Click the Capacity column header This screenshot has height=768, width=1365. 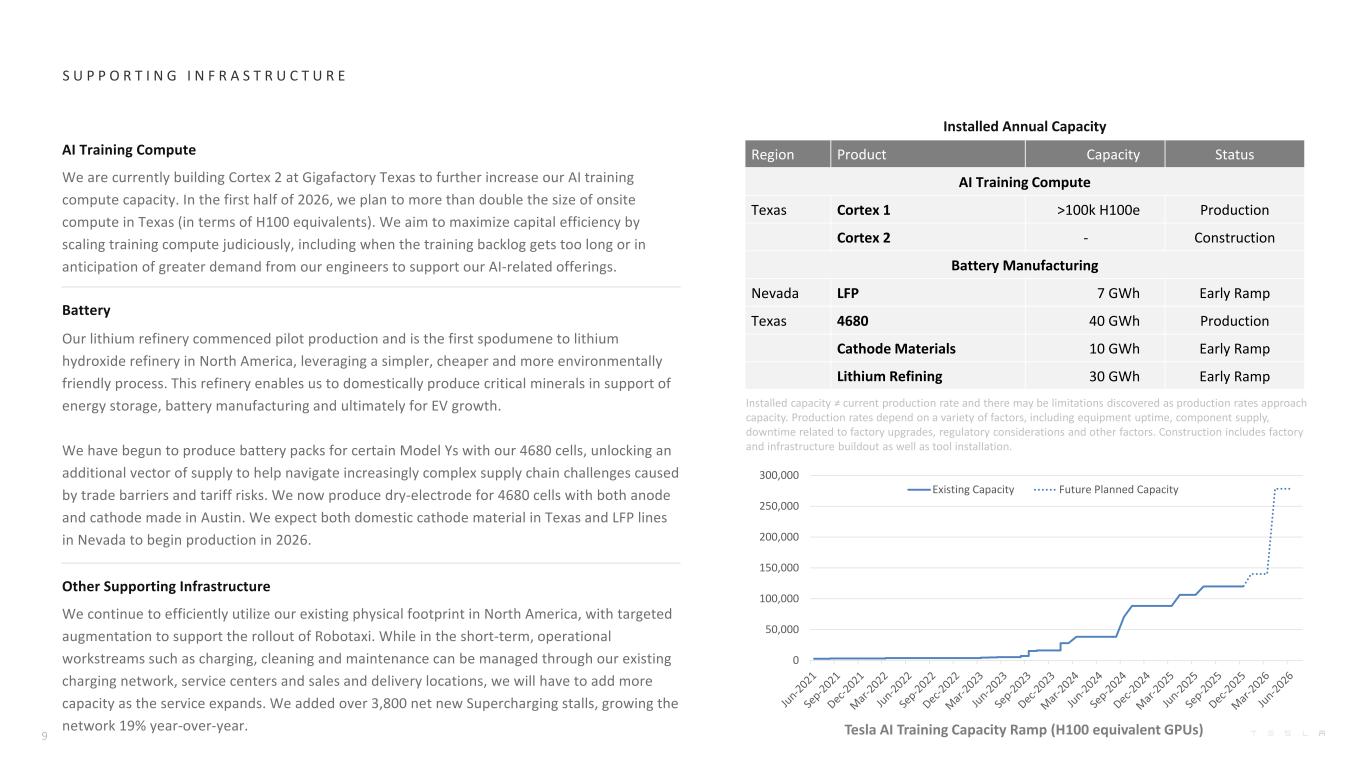pos(1112,154)
